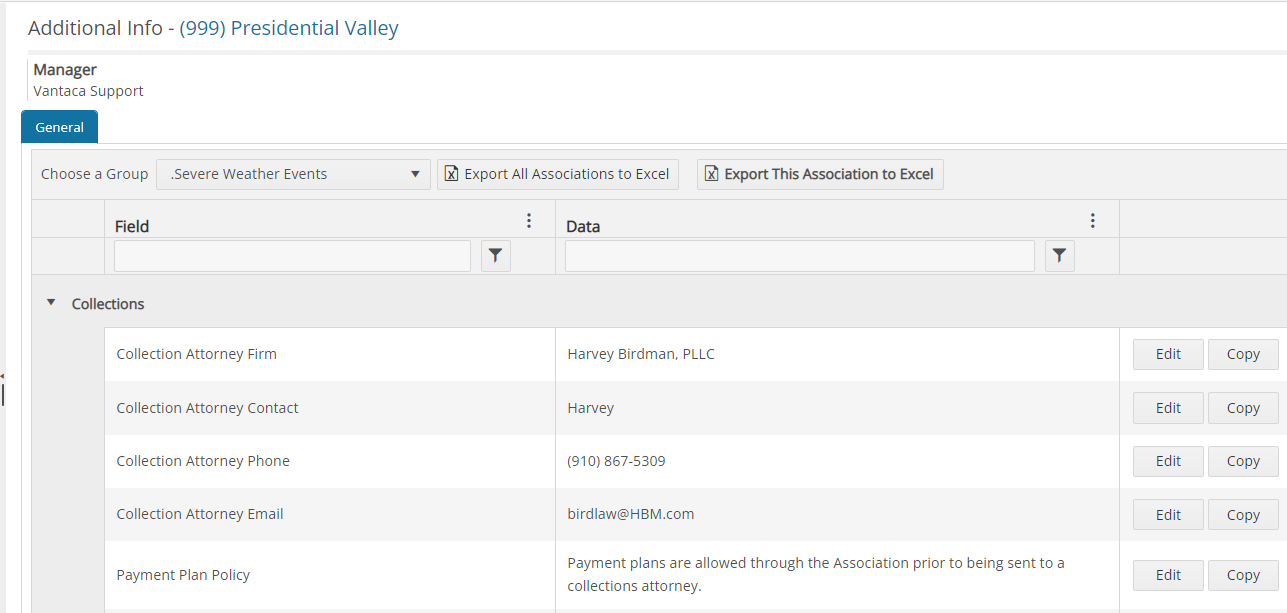The width and height of the screenshot is (1287, 613).
Task: Open the filter funnel for the Data column
Action: tap(1059, 255)
